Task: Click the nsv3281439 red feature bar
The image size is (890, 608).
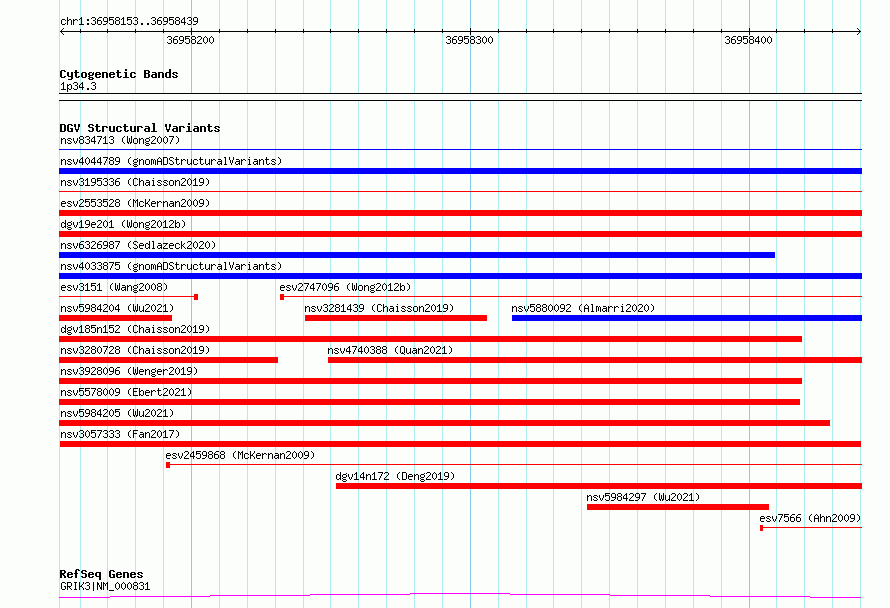Action: click(x=396, y=318)
